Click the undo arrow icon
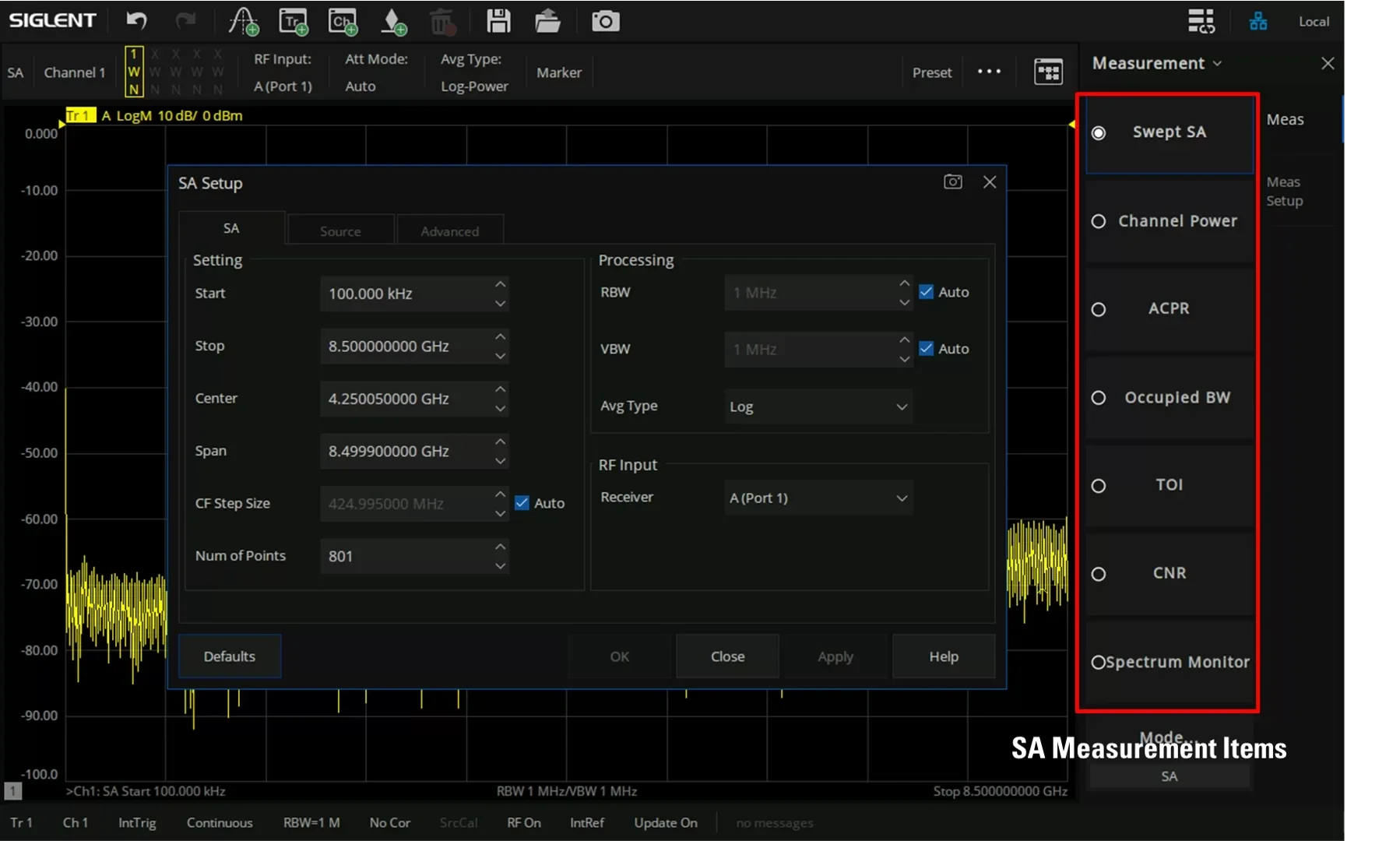 [137, 21]
